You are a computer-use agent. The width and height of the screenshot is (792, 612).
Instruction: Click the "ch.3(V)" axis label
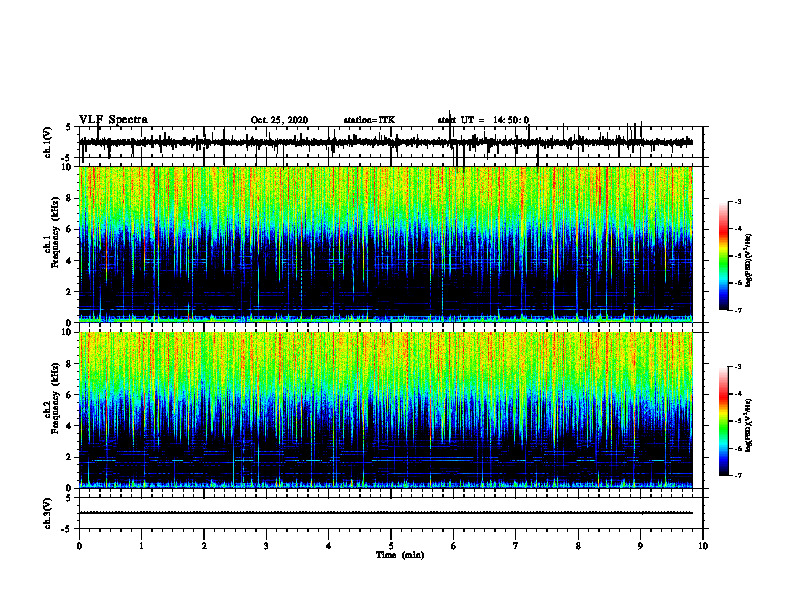48,514
